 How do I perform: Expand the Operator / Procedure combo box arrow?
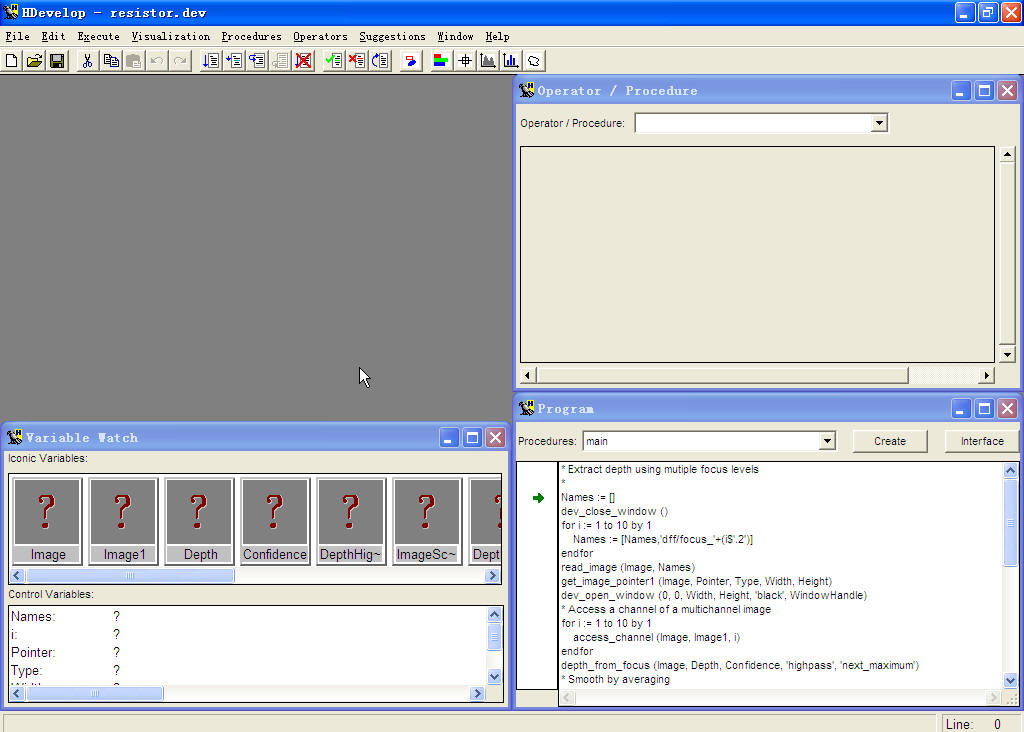[879, 123]
